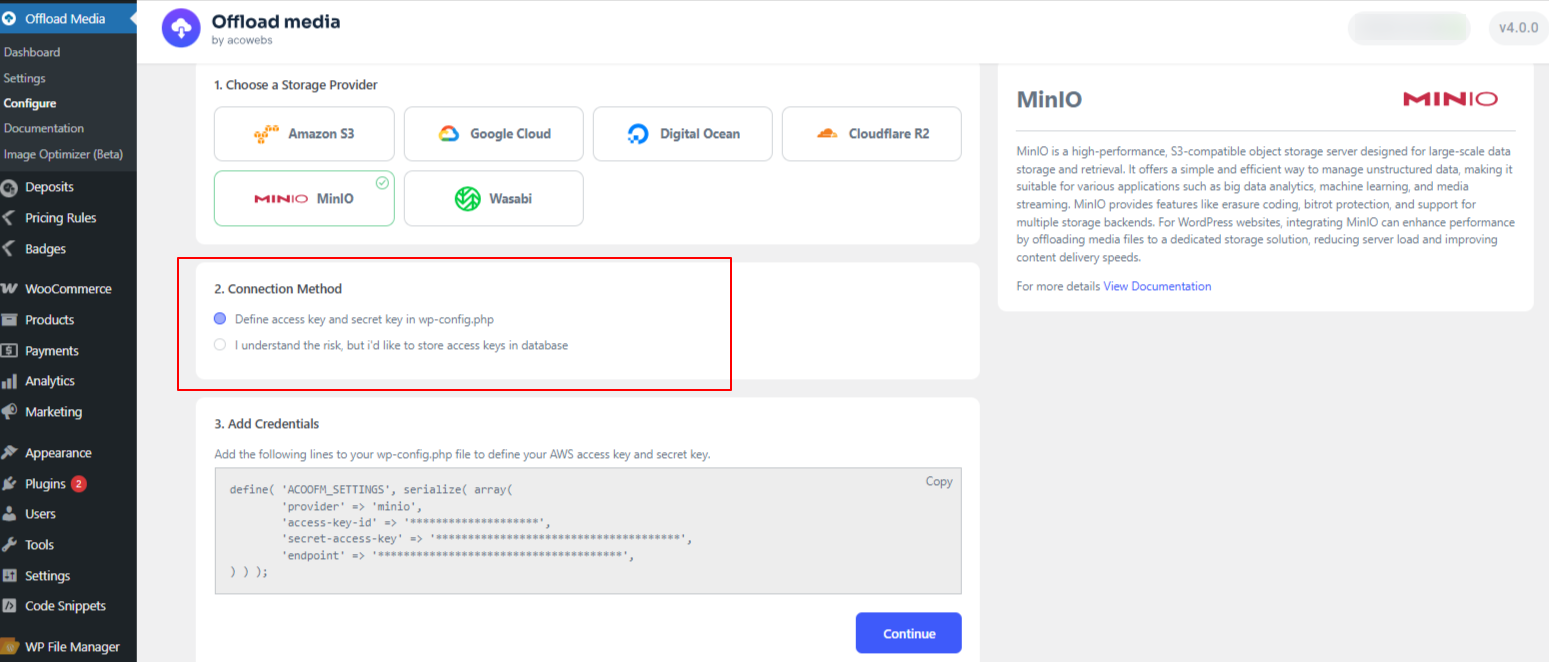Click the Appearance paintbrush icon
The width and height of the screenshot is (1549, 662).
[10, 453]
